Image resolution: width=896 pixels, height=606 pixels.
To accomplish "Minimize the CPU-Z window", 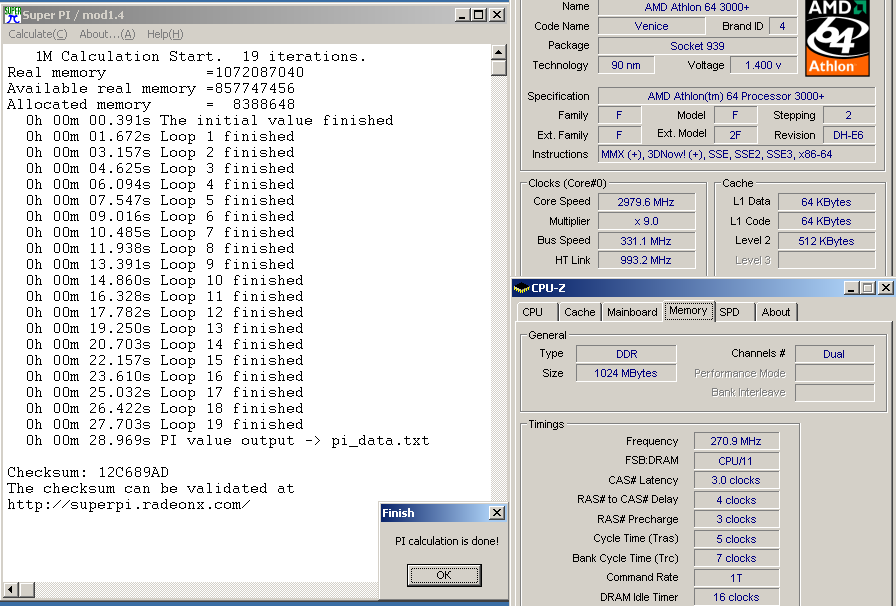I will pos(851,288).
